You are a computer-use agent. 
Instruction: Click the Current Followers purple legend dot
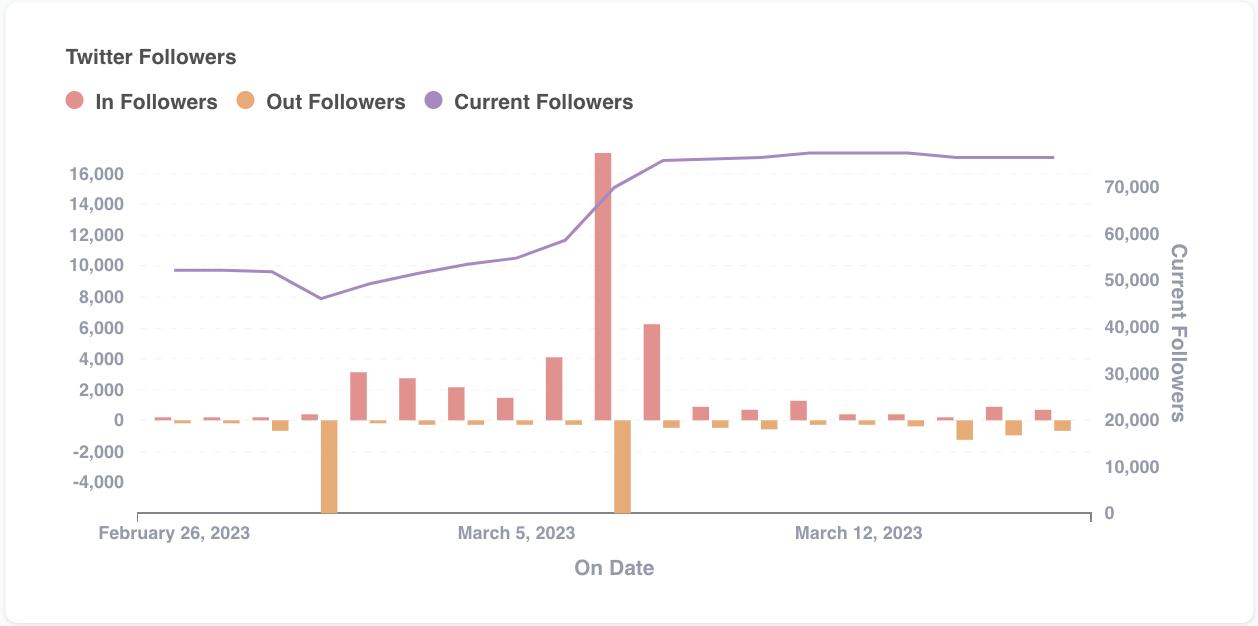(433, 101)
